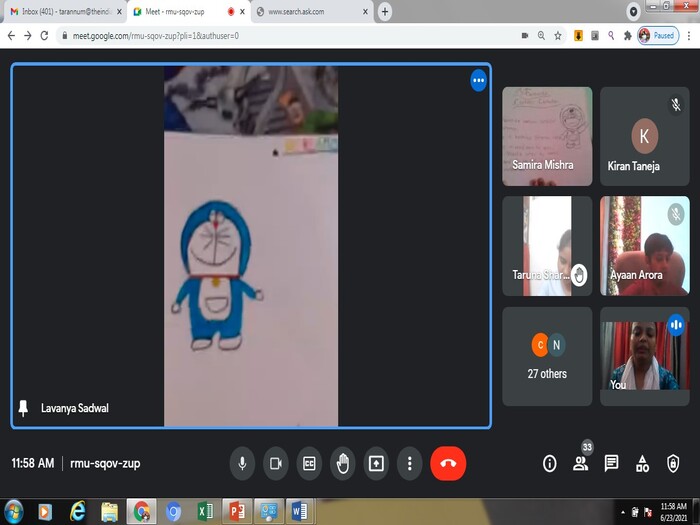This screenshot has width=700, height=525.
Task: Open Word from the taskbar
Action: [300, 512]
